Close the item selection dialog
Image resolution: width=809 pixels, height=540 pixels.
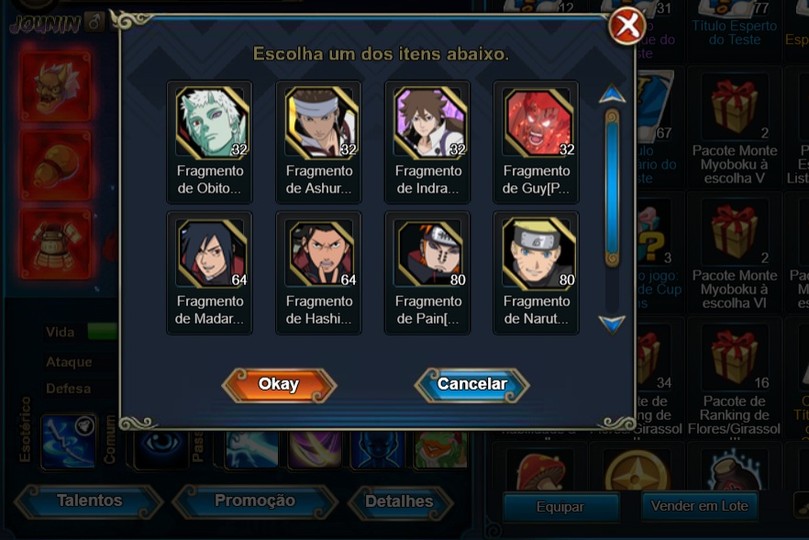[x=627, y=26]
